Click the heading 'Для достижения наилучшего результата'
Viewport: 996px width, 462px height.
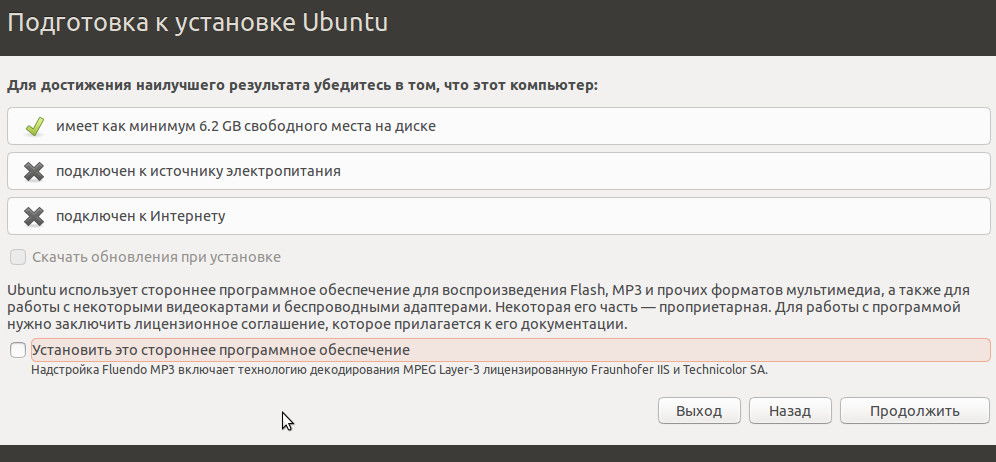[302, 86]
